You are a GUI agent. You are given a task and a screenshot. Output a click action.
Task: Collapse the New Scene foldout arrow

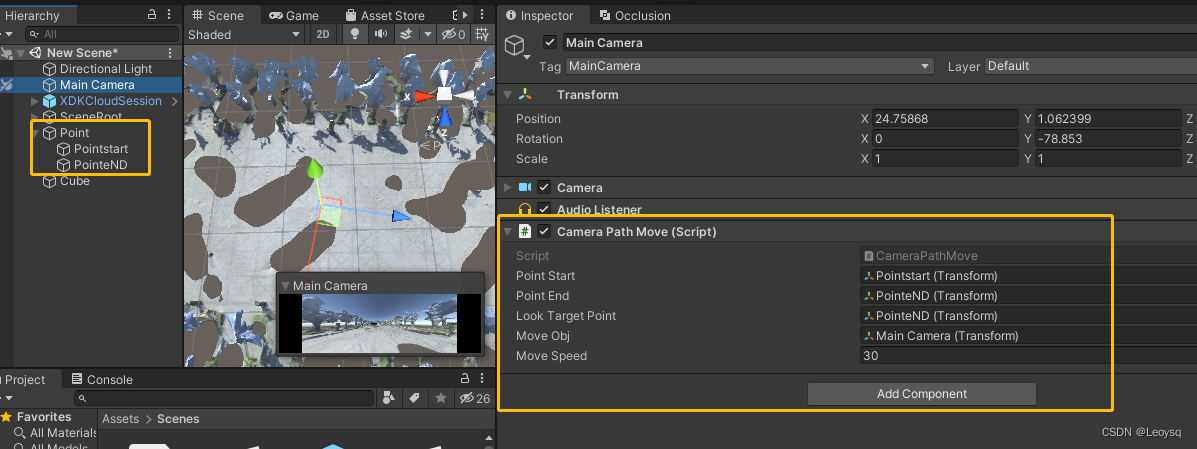point(21,53)
